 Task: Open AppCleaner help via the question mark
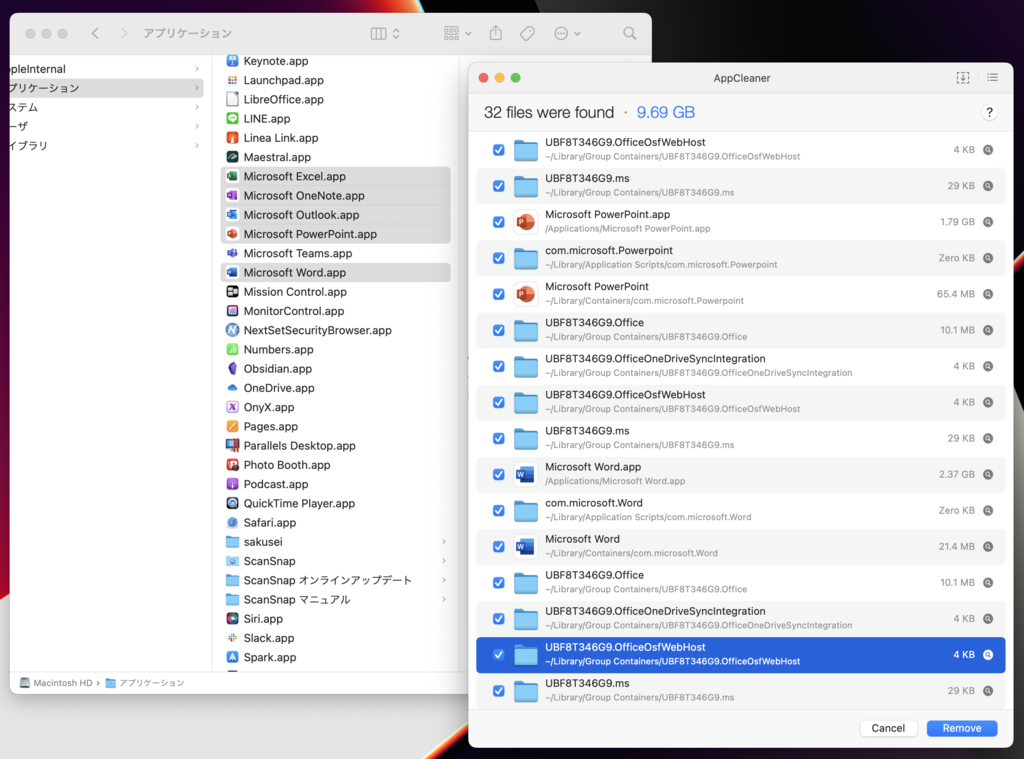point(989,112)
